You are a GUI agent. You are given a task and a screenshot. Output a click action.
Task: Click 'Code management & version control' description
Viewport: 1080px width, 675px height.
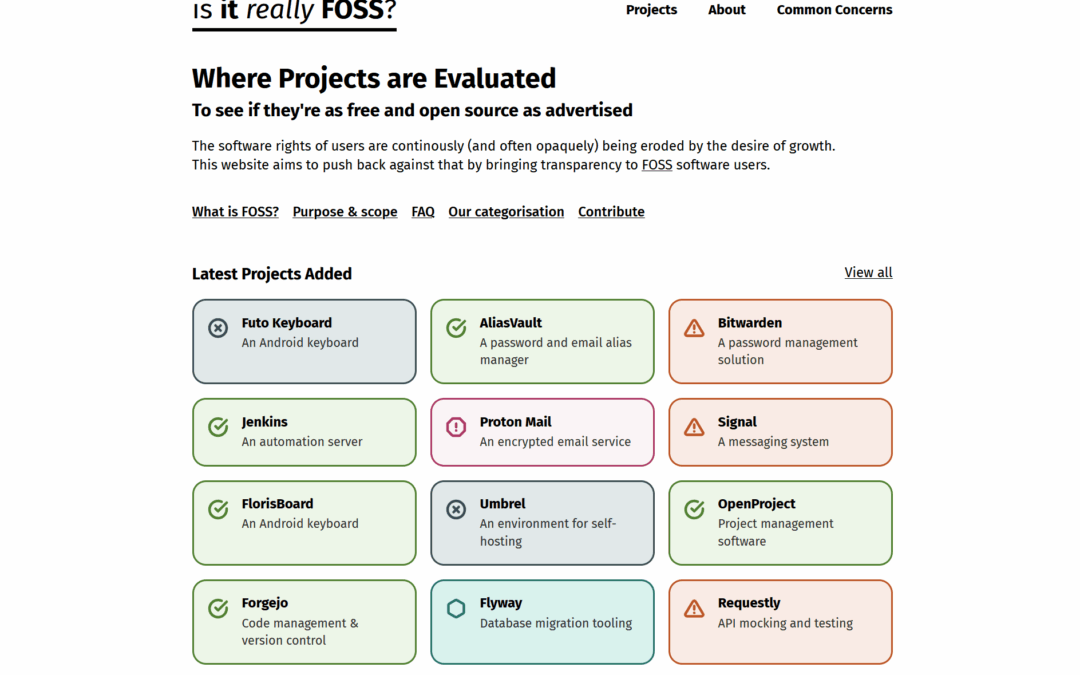(300, 632)
